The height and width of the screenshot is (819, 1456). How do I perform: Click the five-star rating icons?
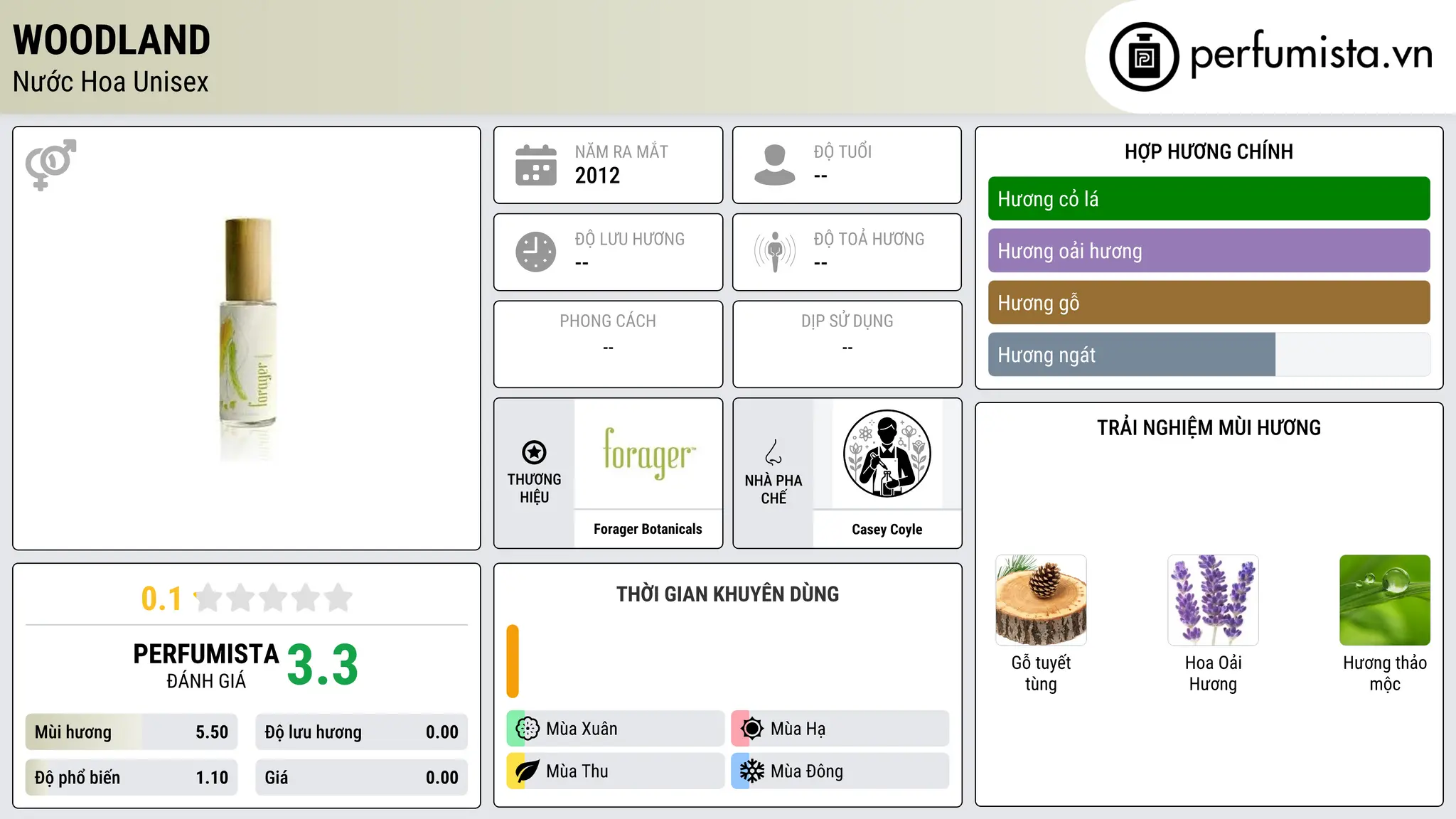pos(273,598)
